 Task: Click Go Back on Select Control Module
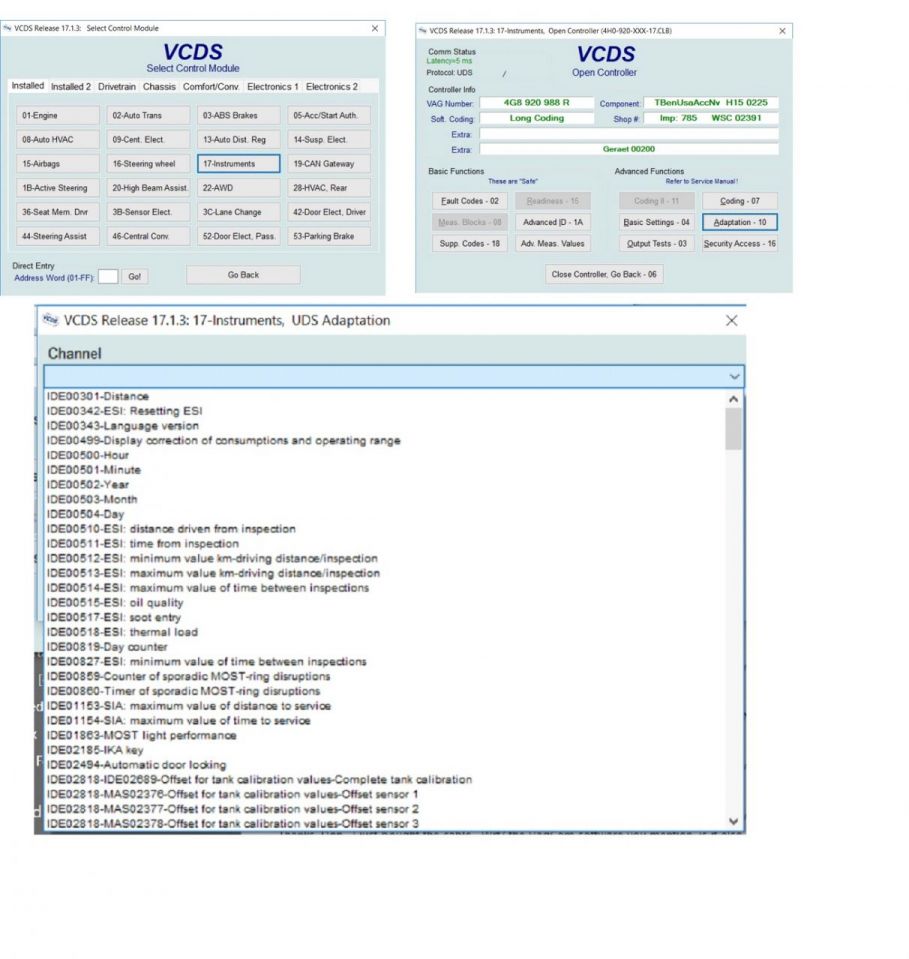tap(243, 274)
